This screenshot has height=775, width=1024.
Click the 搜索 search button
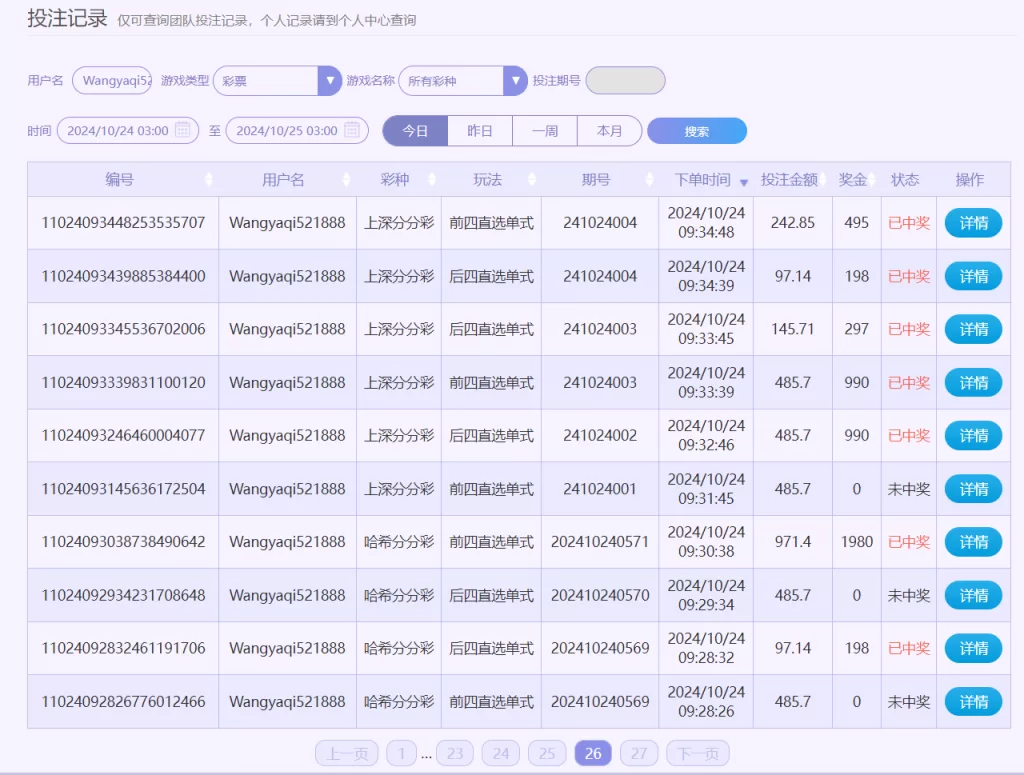point(697,131)
